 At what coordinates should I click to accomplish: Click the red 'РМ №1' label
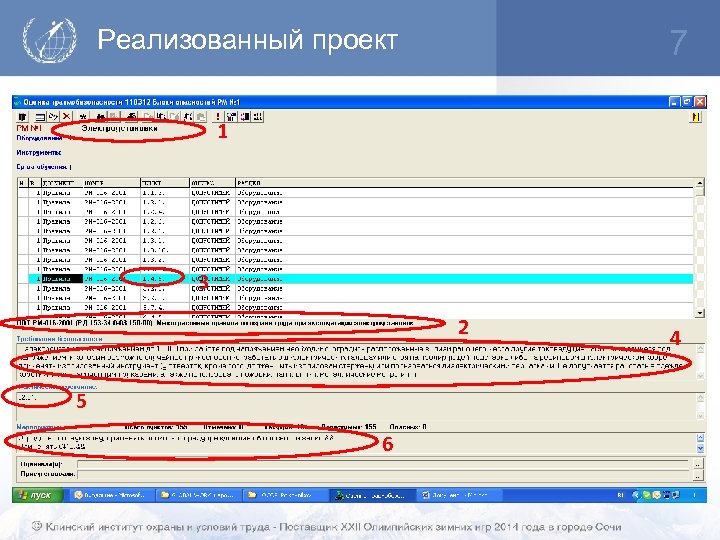click(29, 128)
